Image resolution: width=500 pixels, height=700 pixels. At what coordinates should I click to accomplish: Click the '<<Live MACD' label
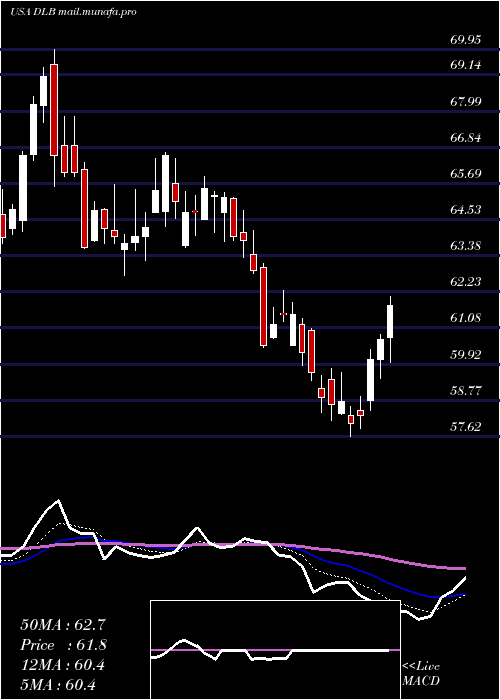click(421, 674)
